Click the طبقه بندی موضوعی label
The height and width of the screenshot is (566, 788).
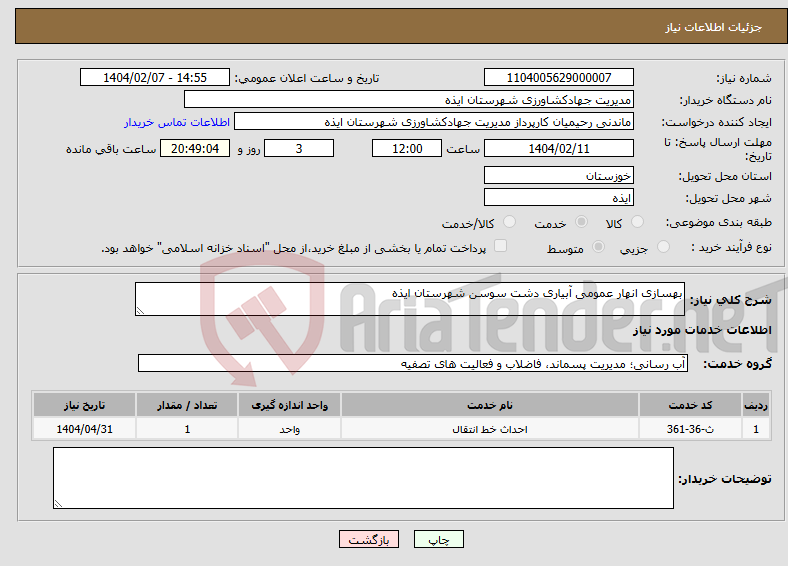pos(719,222)
